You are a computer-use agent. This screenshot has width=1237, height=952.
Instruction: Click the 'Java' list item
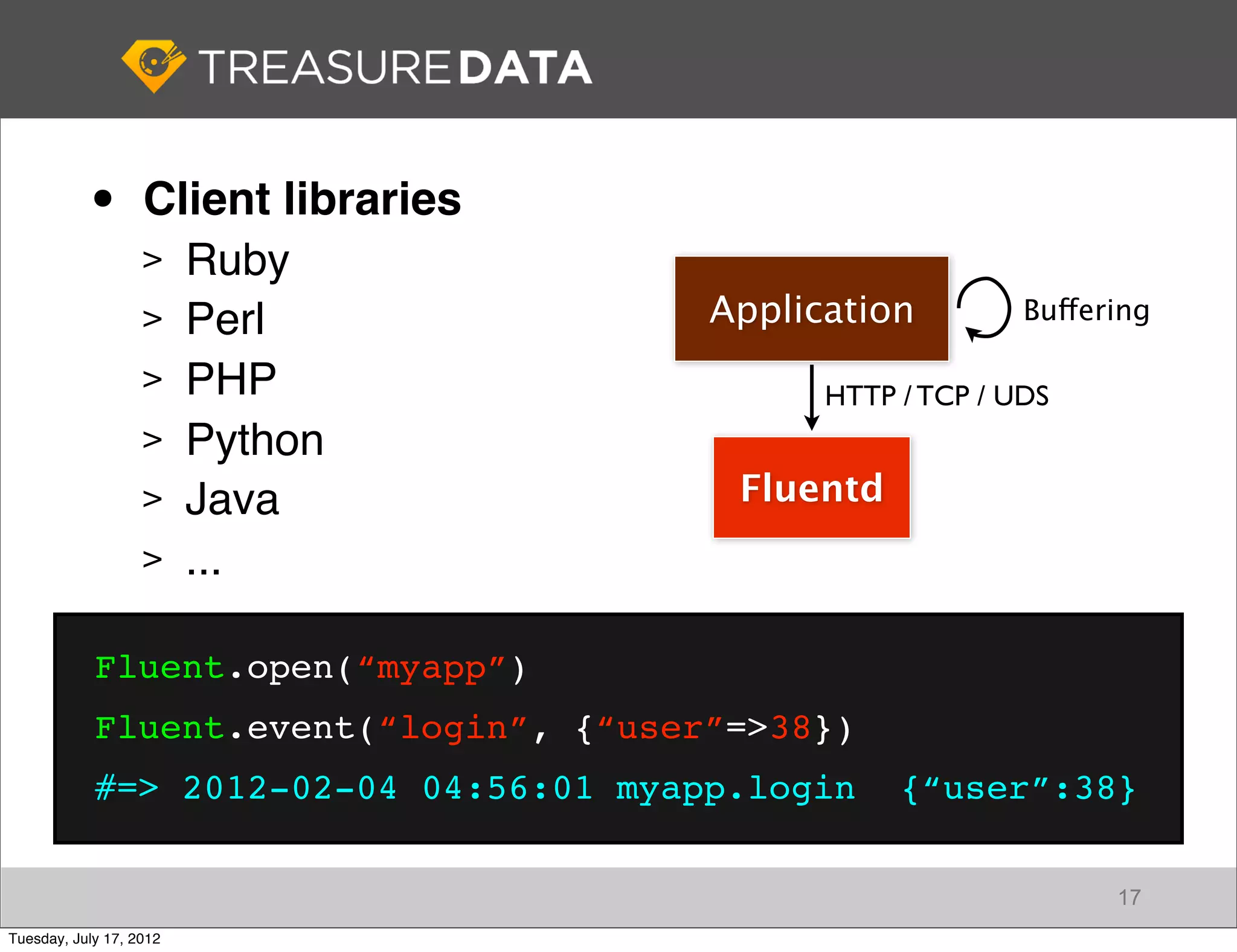[233, 500]
